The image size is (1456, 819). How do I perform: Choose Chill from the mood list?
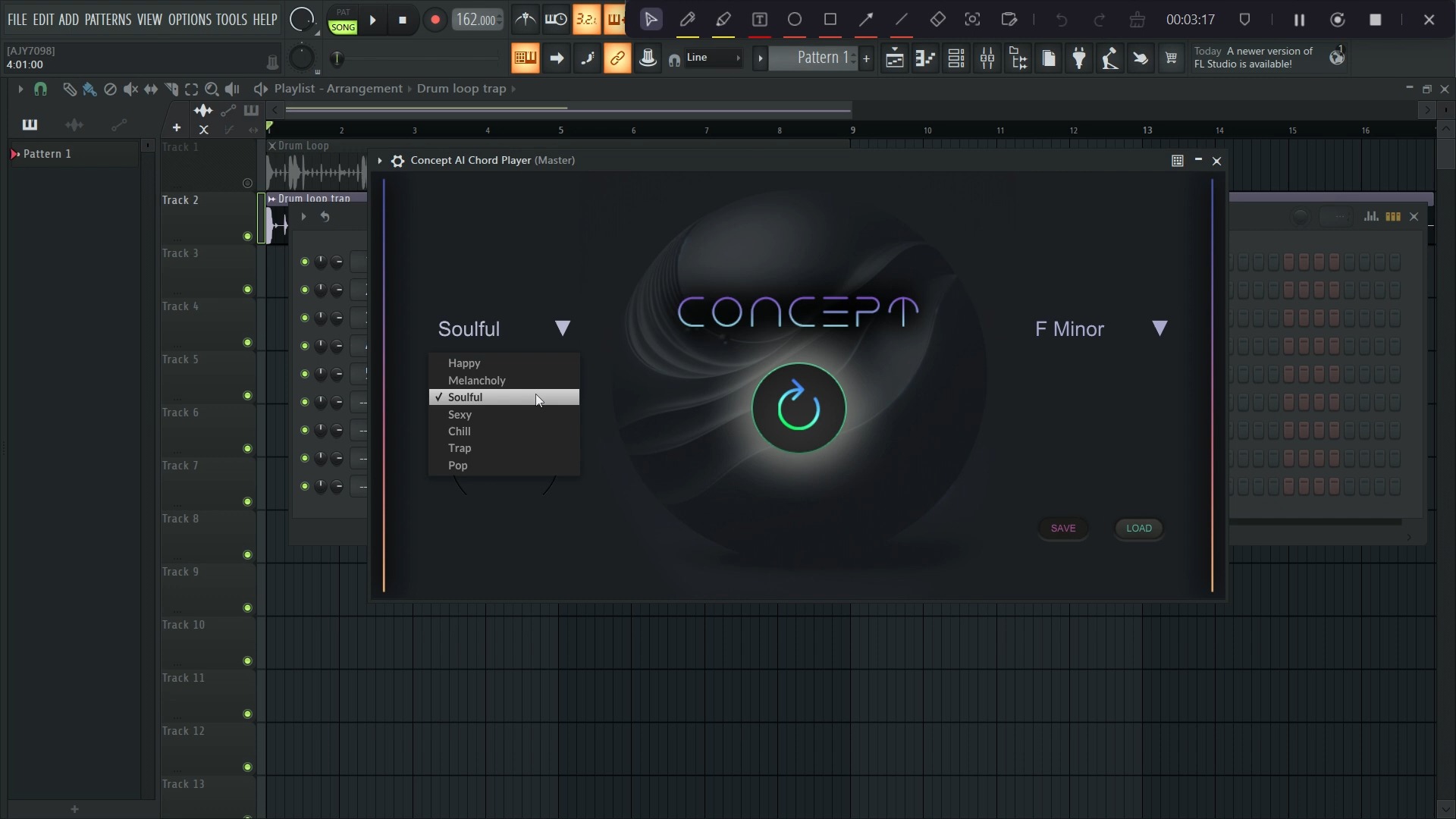(504, 431)
